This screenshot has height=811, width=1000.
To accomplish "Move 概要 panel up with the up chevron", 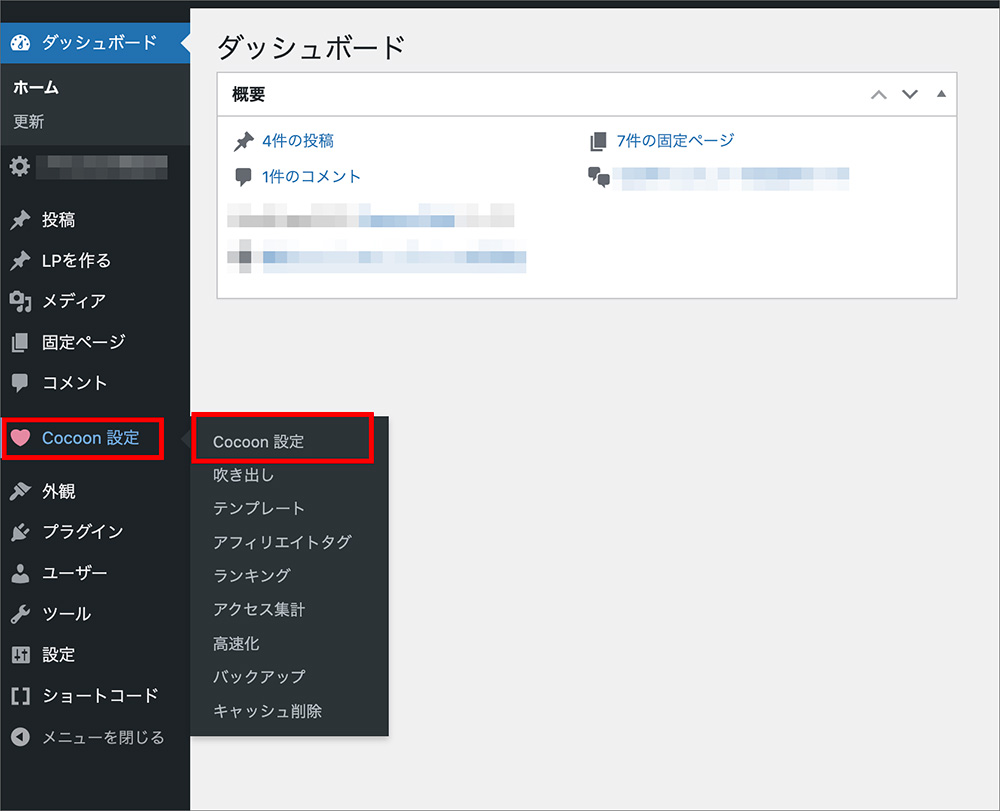I will [x=879, y=94].
